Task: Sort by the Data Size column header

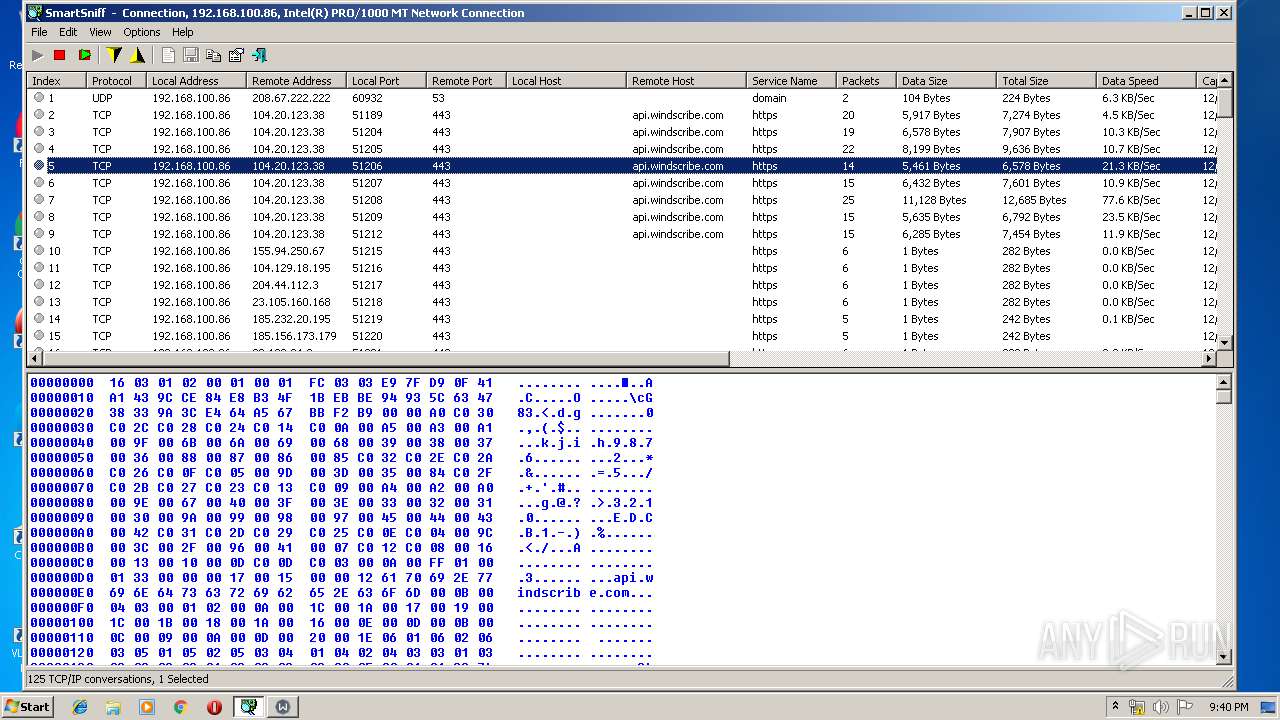Action: [946, 81]
